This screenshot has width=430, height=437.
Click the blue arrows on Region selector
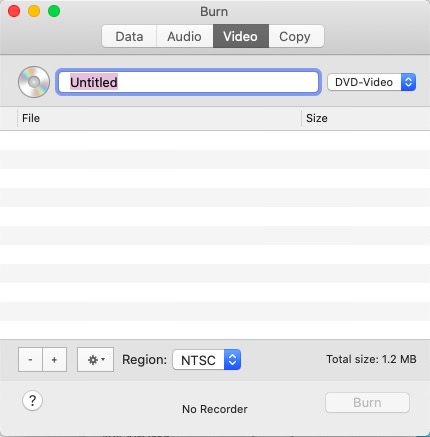pyautogui.click(x=232, y=360)
